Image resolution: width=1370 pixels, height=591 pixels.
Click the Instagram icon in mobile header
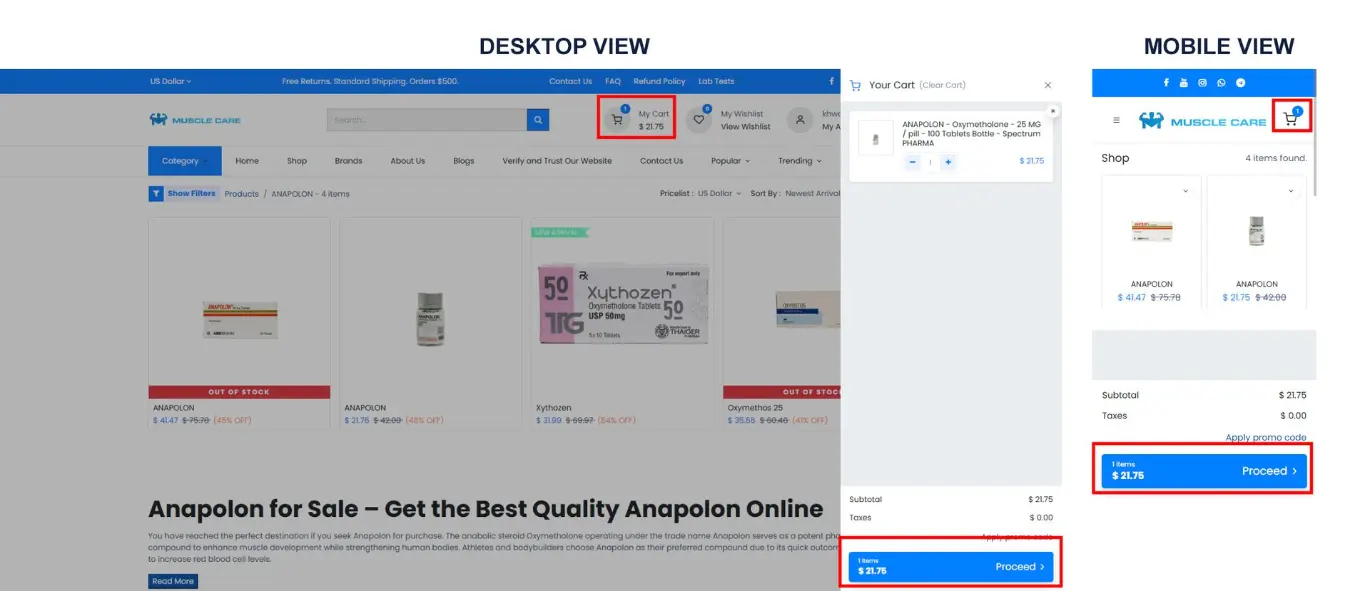pos(1202,83)
